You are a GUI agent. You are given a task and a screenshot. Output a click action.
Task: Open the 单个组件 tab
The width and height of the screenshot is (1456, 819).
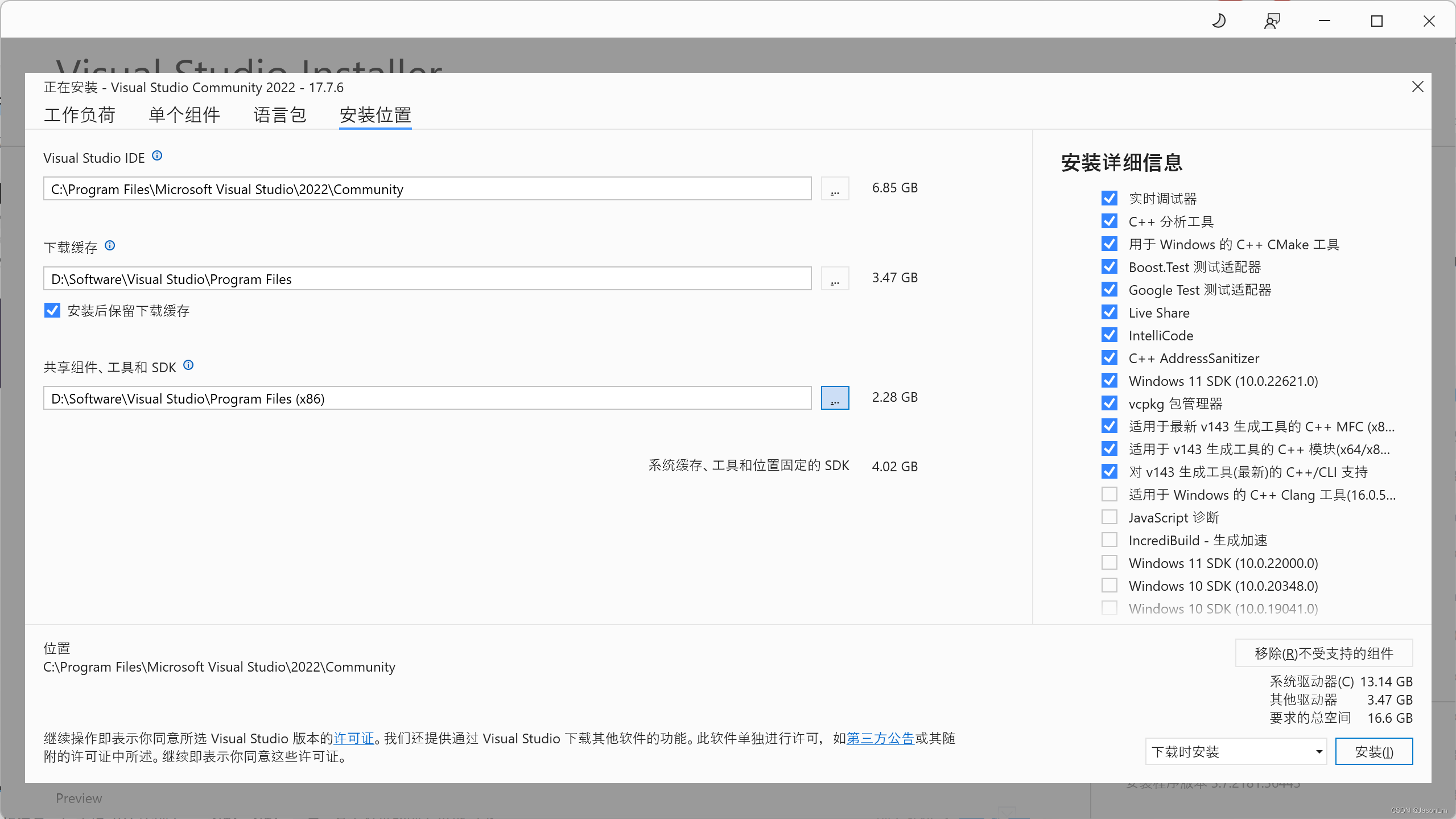(184, 115)
